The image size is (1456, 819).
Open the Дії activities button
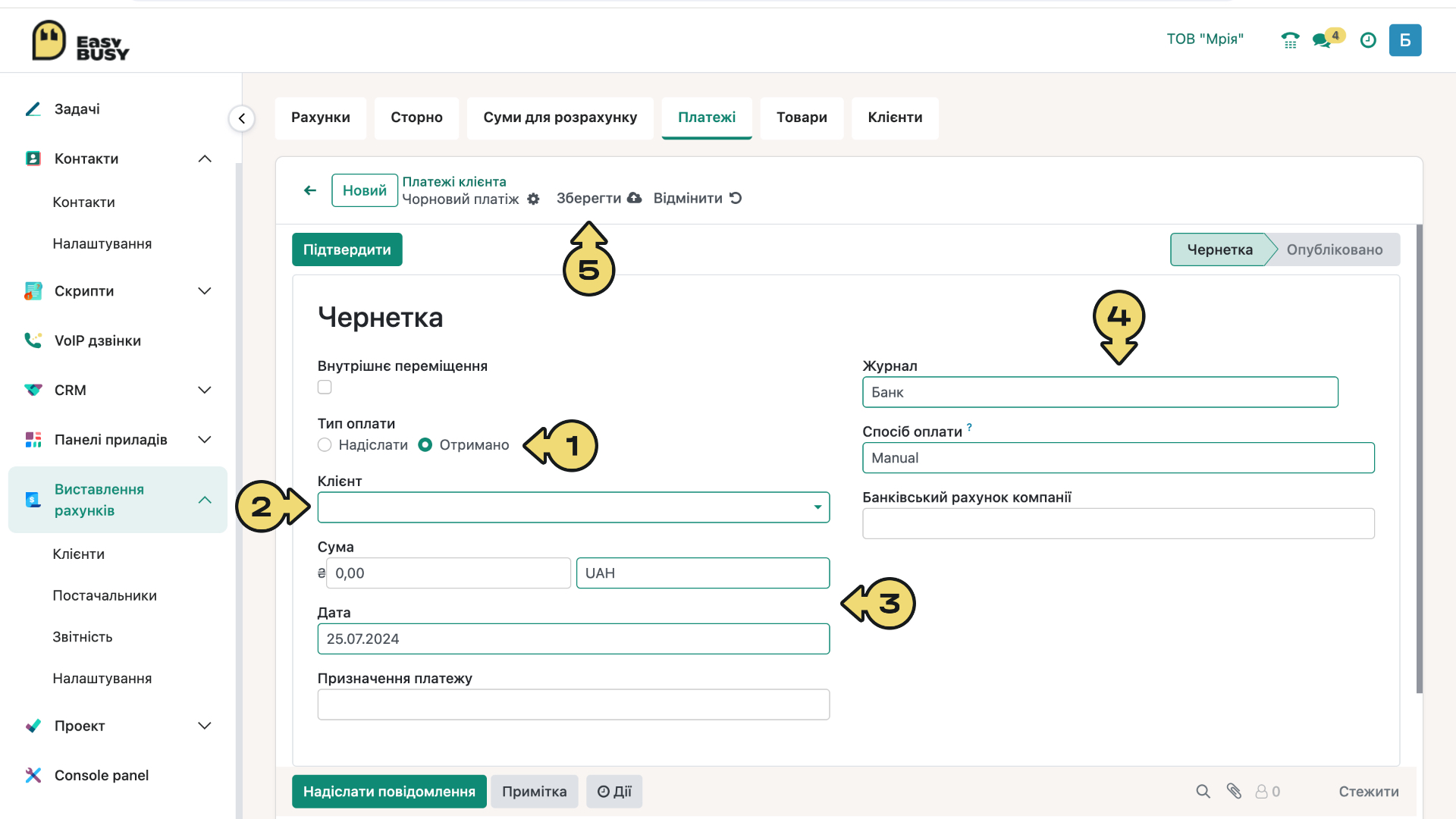click(614, 792)
